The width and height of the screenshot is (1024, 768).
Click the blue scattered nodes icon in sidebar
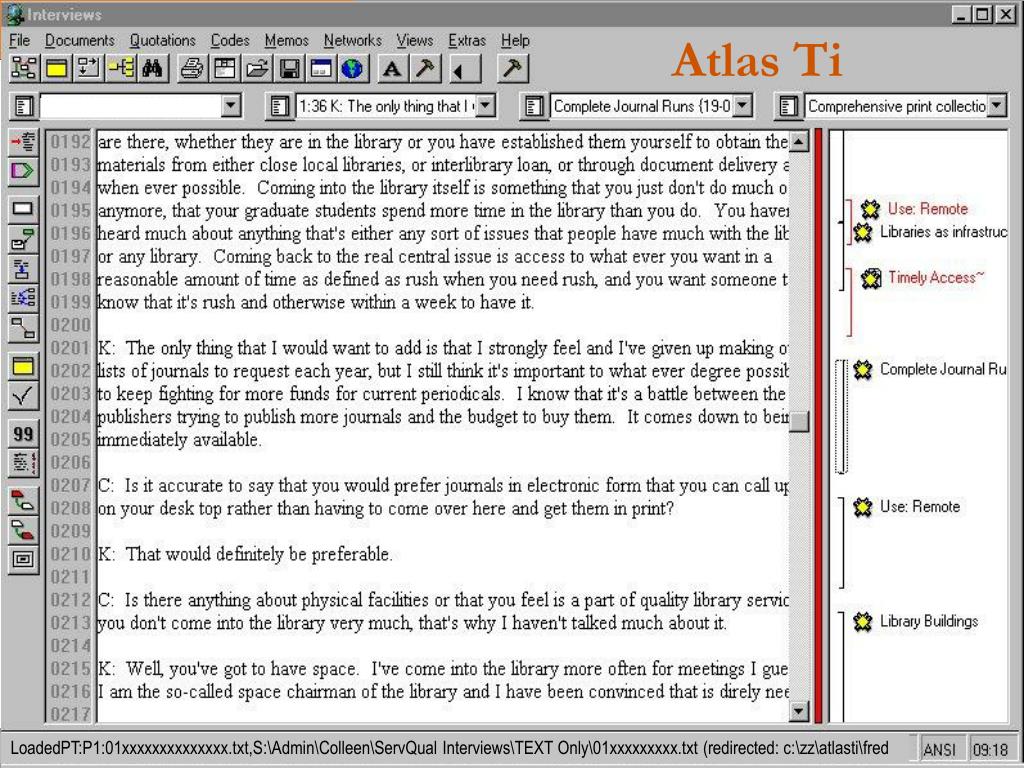tap(23, 298)
